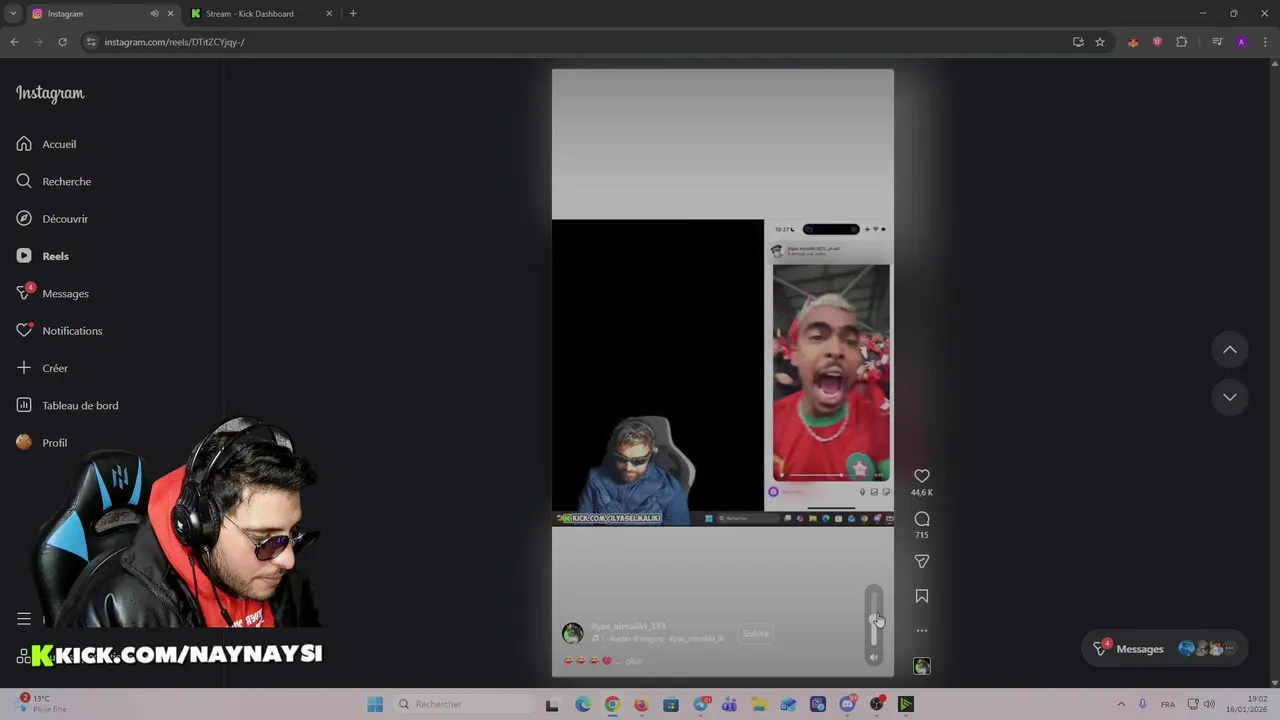Open Chrome from the taskbar
The image size is (1280, 720).
(612, 704)
